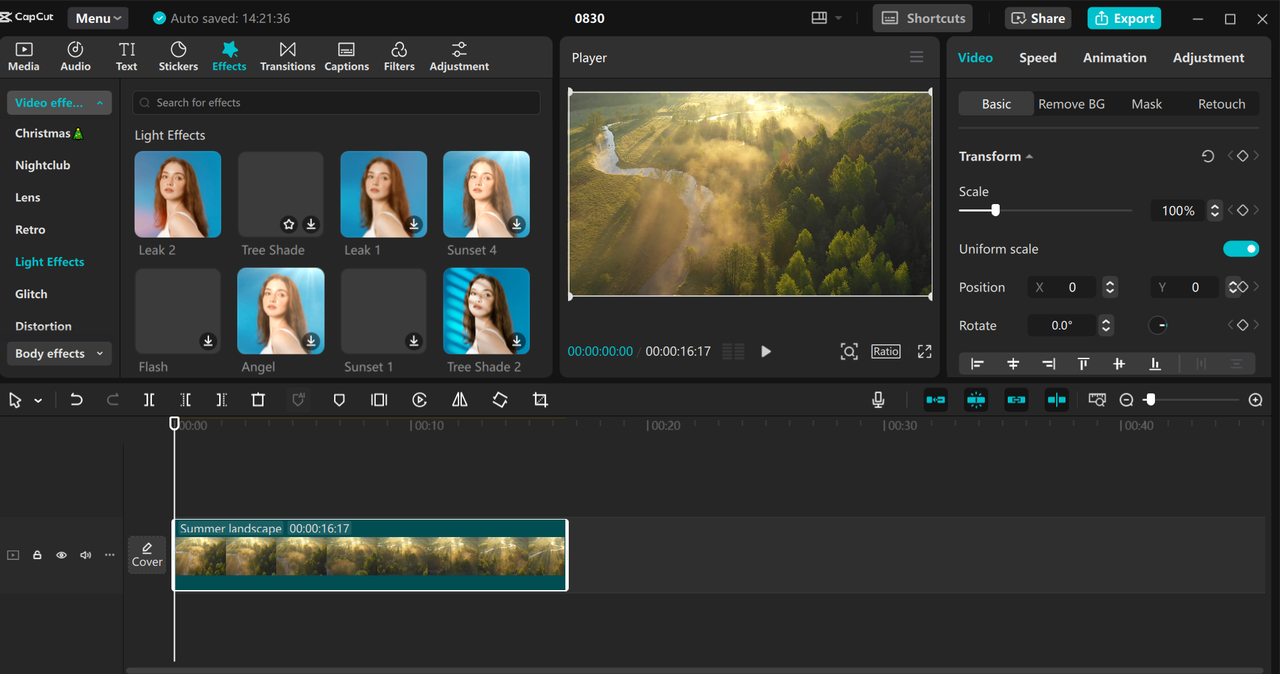The height and width of the screenshot is (674, 1280).
Task: Expand the Body effects category
Action: point(59,353)
